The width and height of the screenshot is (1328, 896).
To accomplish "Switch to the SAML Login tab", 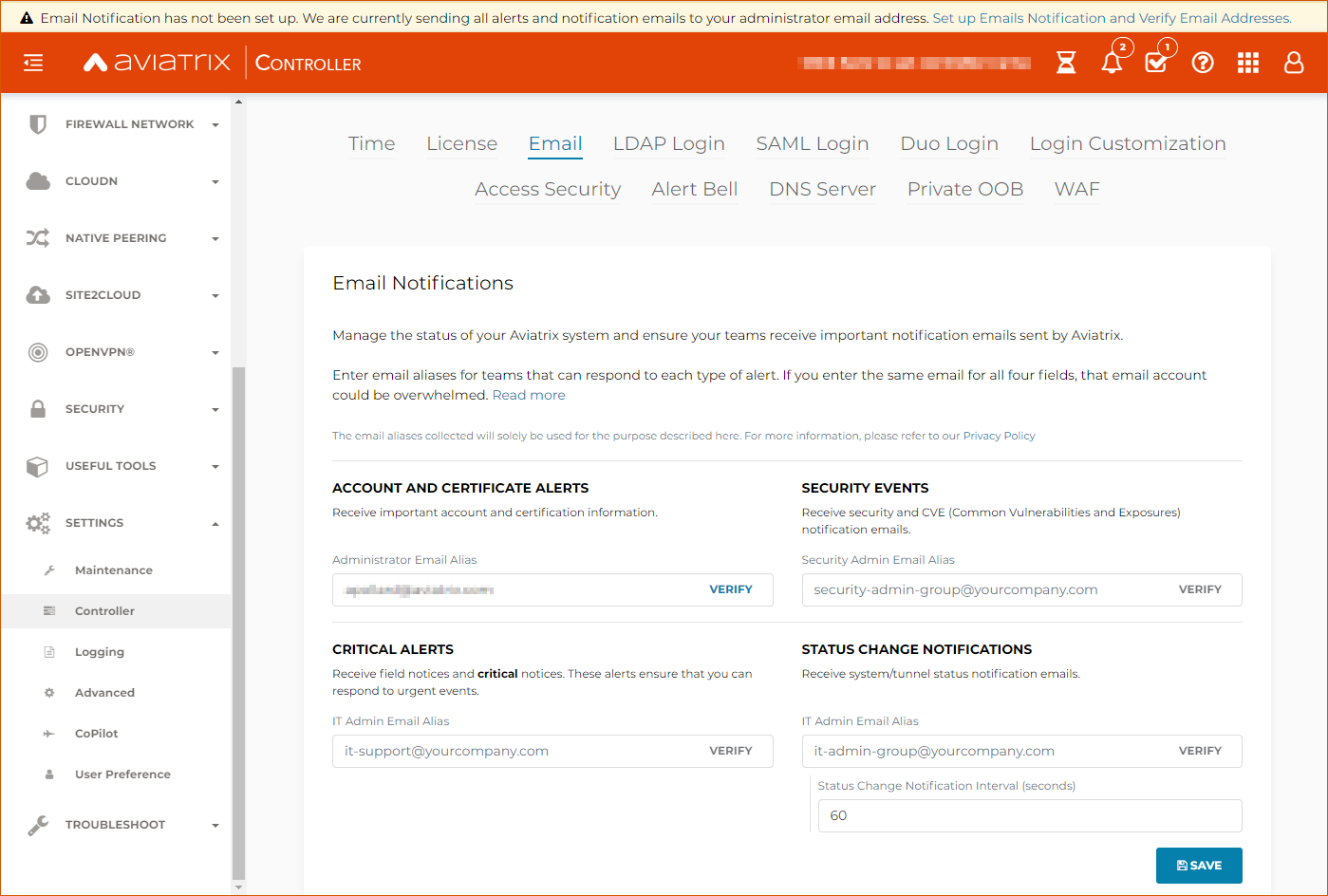I will pyautogui.click(x=813, y=143).
